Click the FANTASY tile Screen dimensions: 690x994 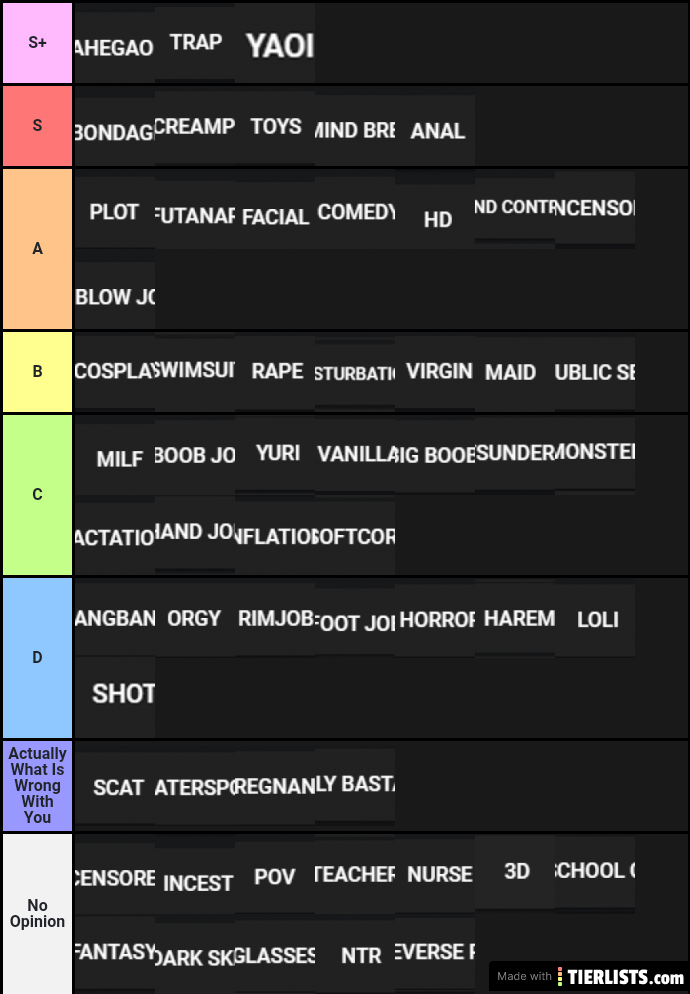click(115, 952)
